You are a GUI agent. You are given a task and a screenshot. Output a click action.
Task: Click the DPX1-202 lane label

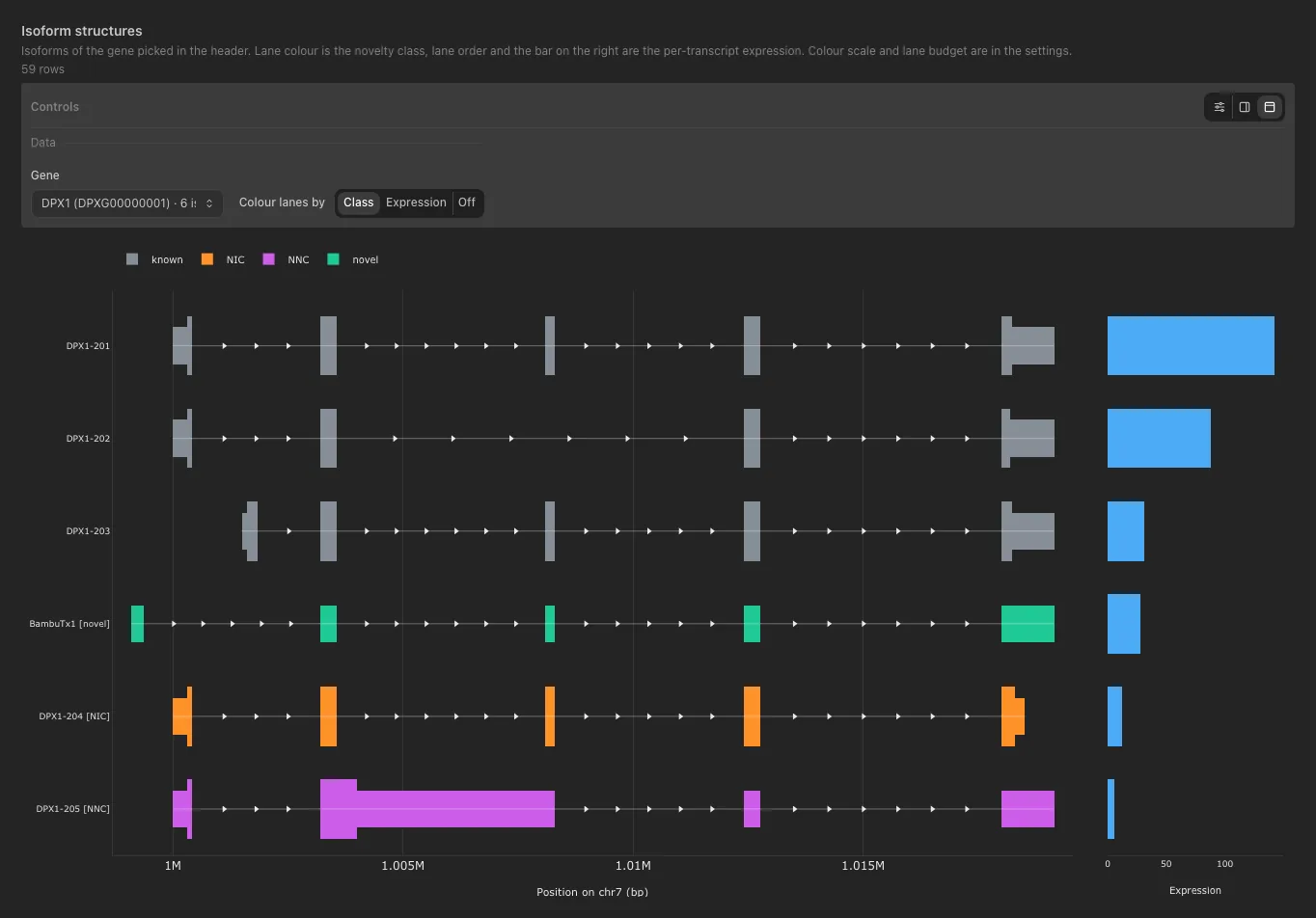pos(88,439)
